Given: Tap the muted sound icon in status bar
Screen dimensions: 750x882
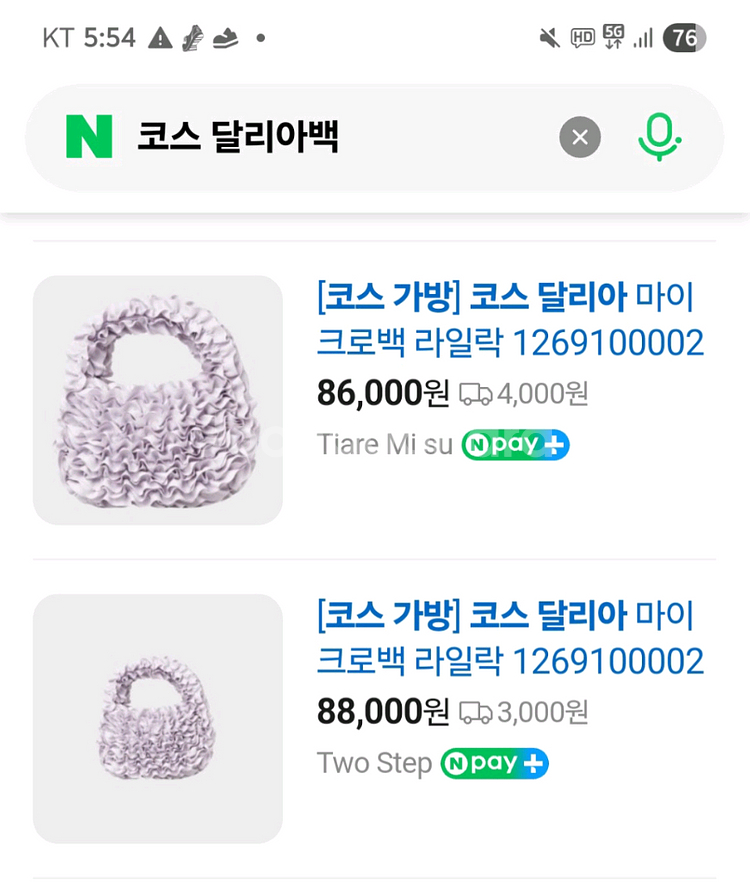Looking at the screenshot, I should (x=549, y=38).
